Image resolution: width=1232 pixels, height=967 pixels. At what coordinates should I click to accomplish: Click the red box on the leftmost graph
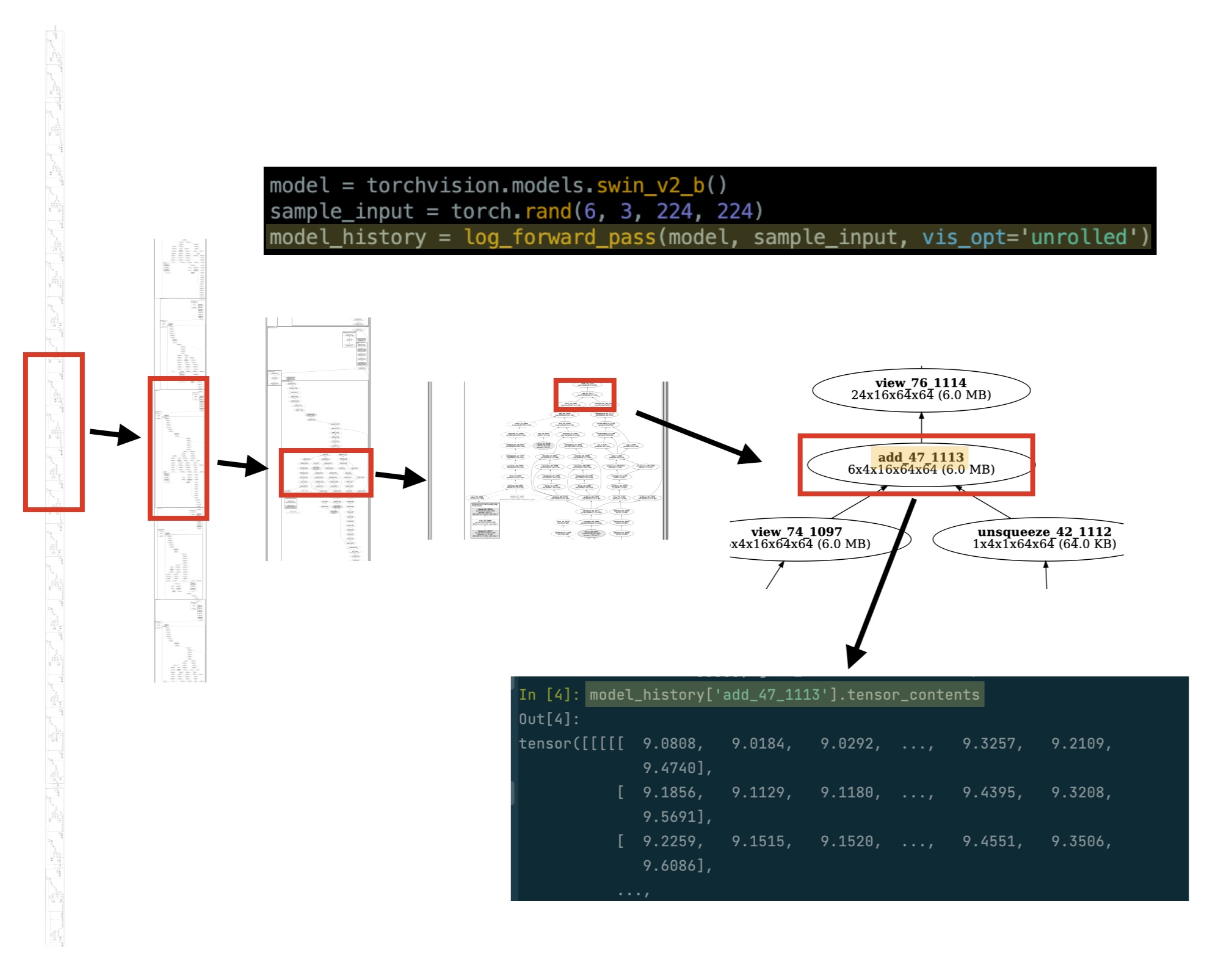click(x=54, y=432)
